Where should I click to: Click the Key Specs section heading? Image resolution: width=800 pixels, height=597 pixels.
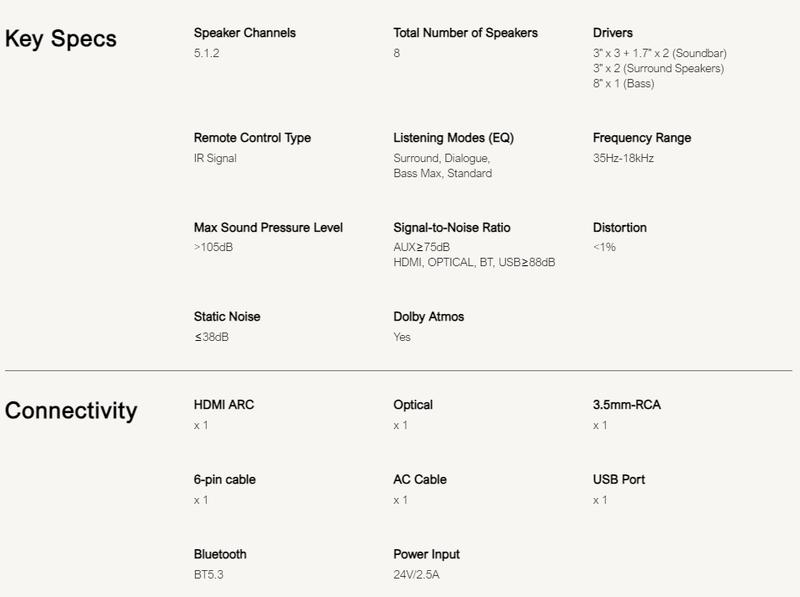pos(61,40)
